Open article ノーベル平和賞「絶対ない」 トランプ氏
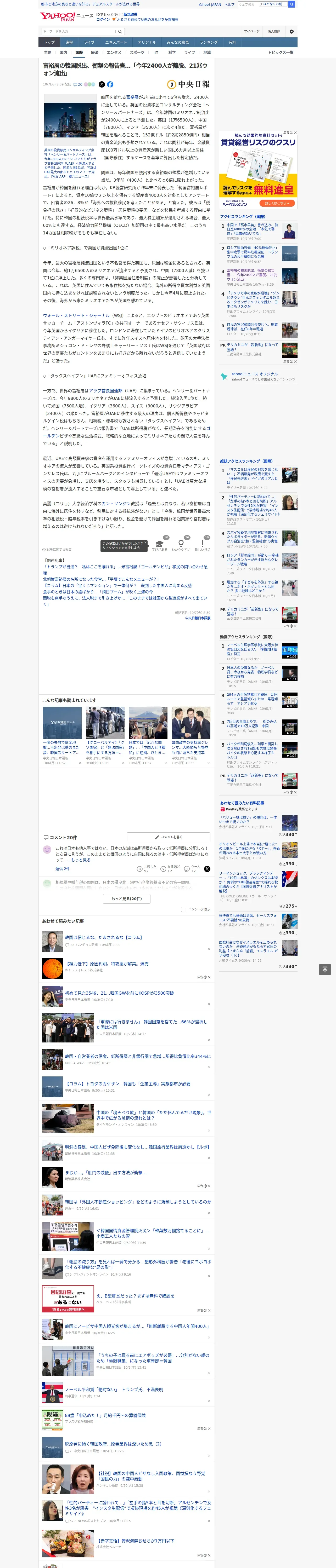 click(x=114, y=1390)
